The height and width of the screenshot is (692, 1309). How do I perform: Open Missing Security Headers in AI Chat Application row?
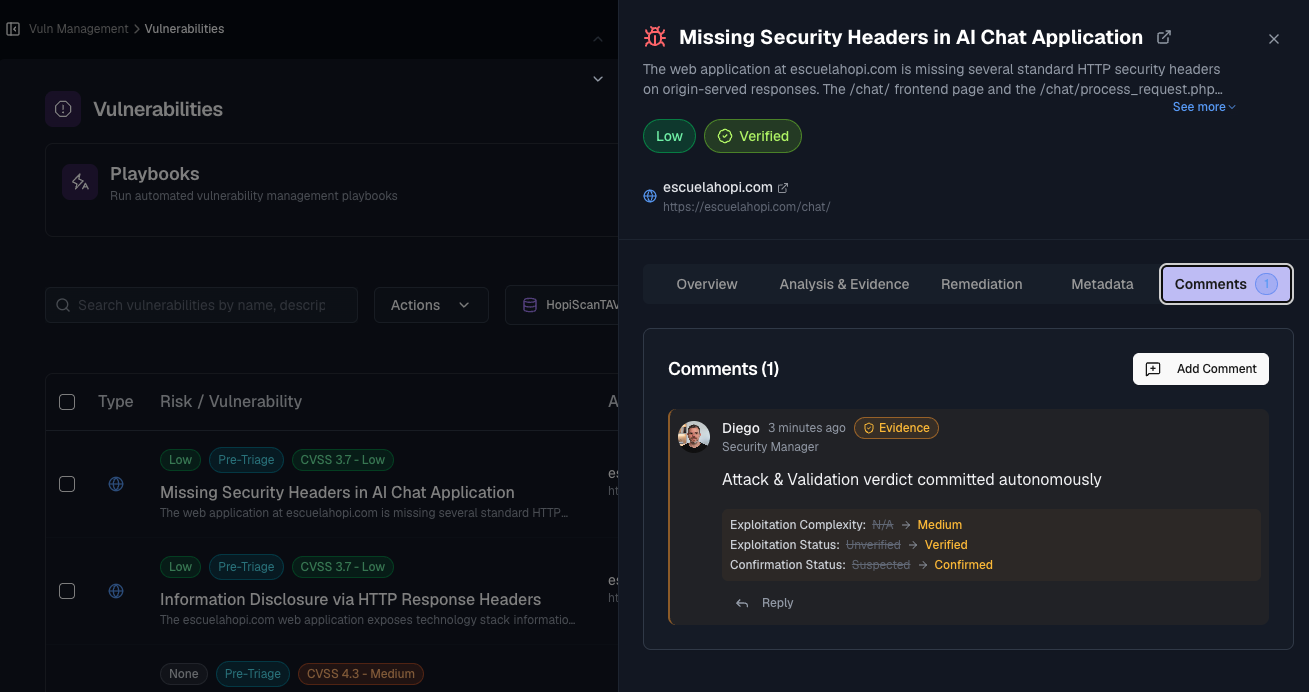coord(337,492)
